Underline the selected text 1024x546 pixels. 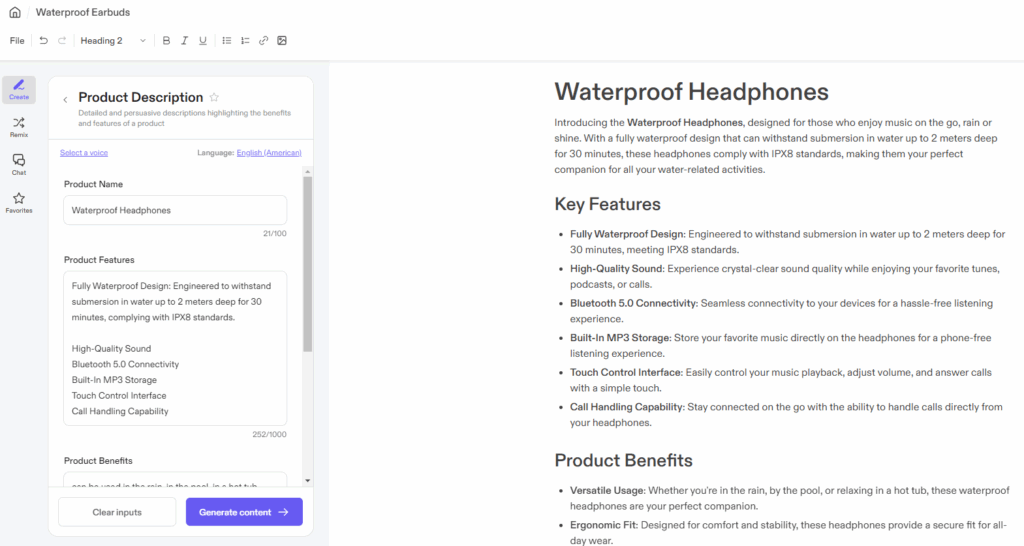coord(203,40)
